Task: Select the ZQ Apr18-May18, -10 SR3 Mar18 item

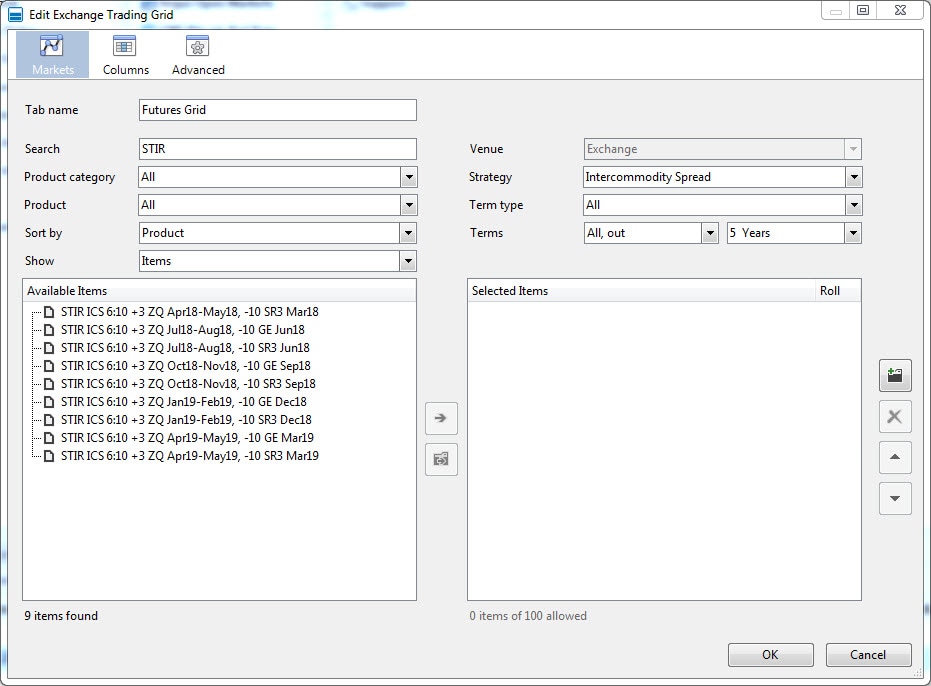Action: pos(189,312)
